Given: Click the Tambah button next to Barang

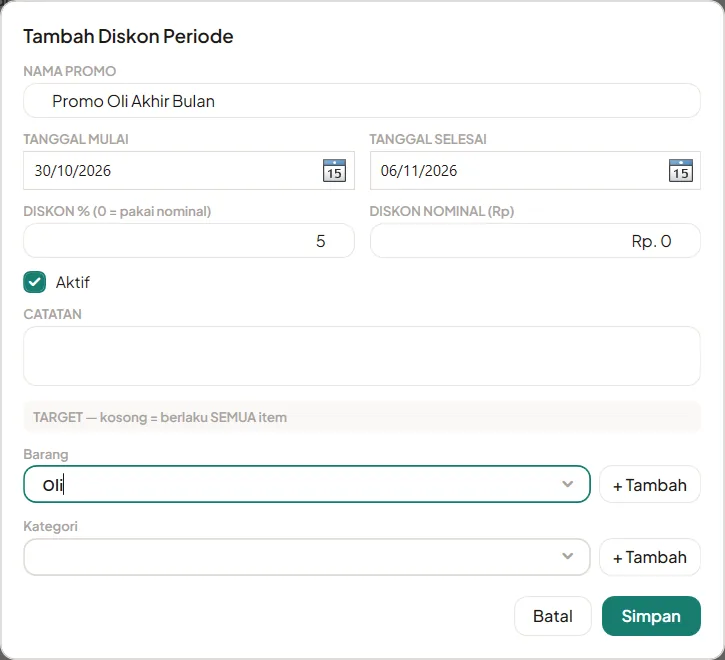Looking at the screenshot, I should pyautogui.click(x=650, y=484).
